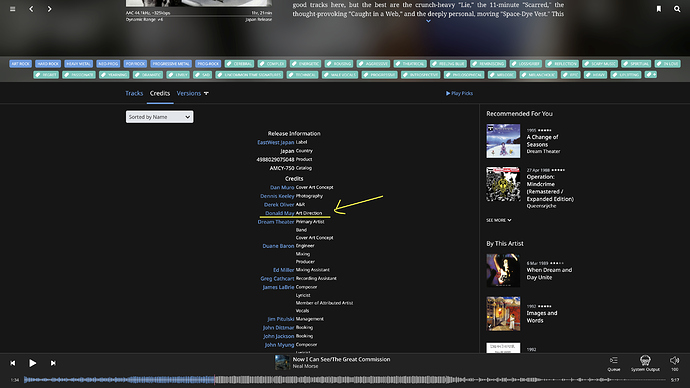Go back with the left arrow

point(31,9)
